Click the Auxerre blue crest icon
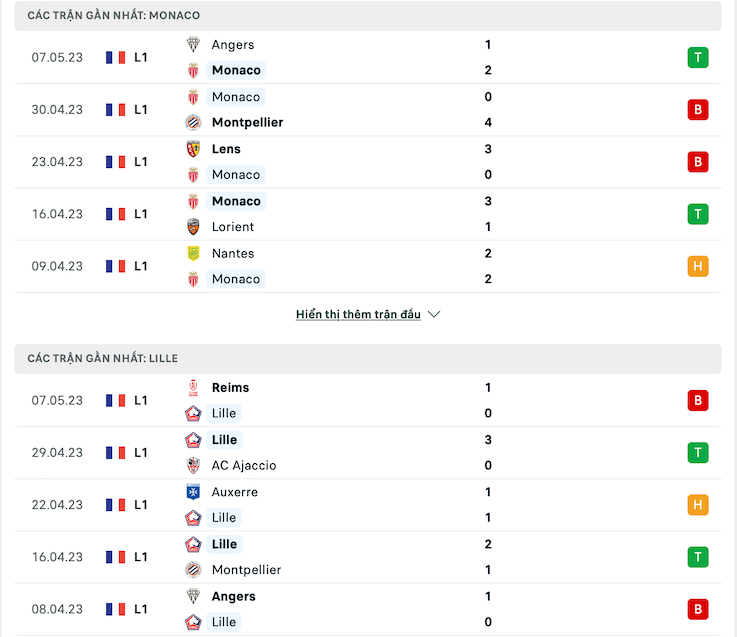This screenshot has width=737, height=637. (193, 492)
